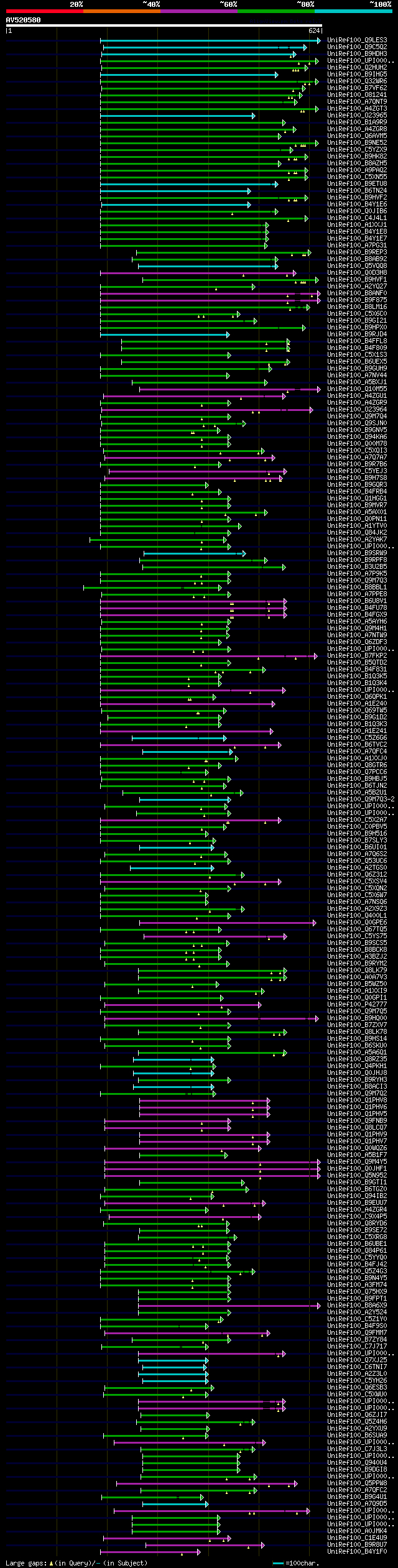Open hit UniRef100_Q9C5Q2
The width and height of the screenshot is (398, 1568).
coord(357,47)
